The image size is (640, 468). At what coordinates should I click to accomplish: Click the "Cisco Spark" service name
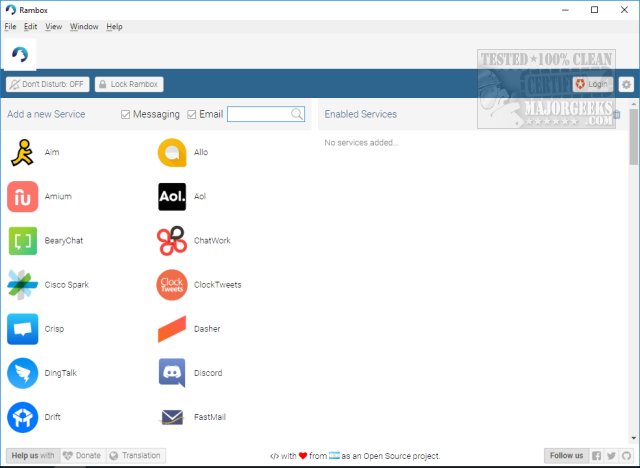coord(67,285)
